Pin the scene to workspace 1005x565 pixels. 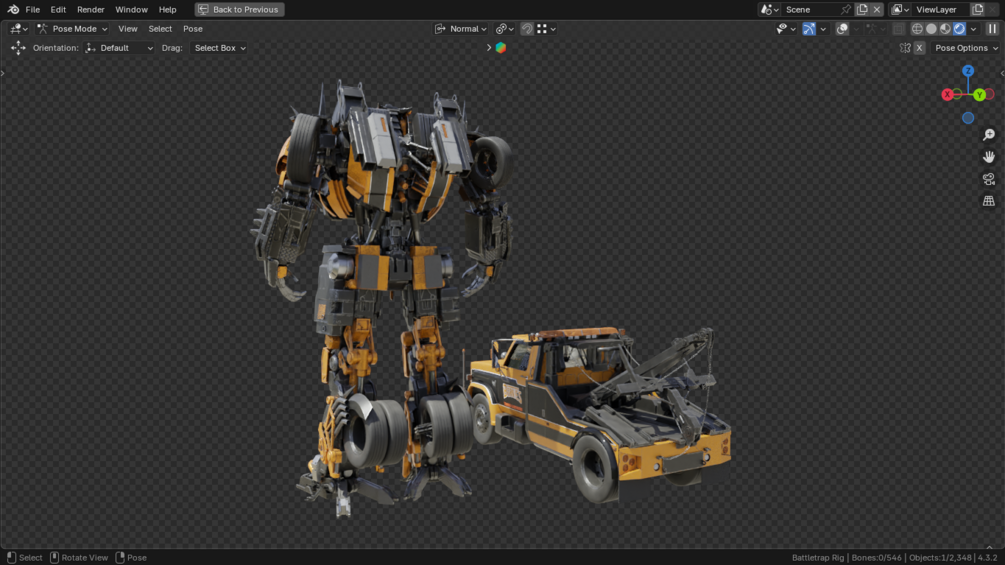pyautogui.click(x=846, y=10)
